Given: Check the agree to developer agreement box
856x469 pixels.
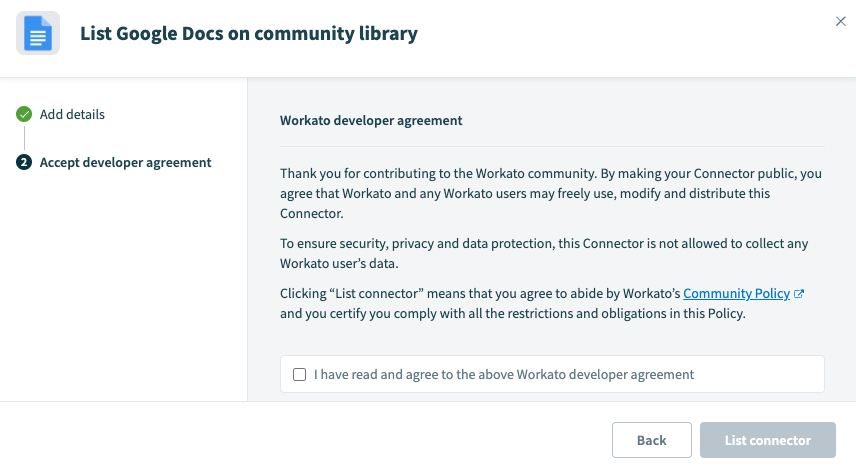Looking at the screenshot, I should tap(299, 374).
